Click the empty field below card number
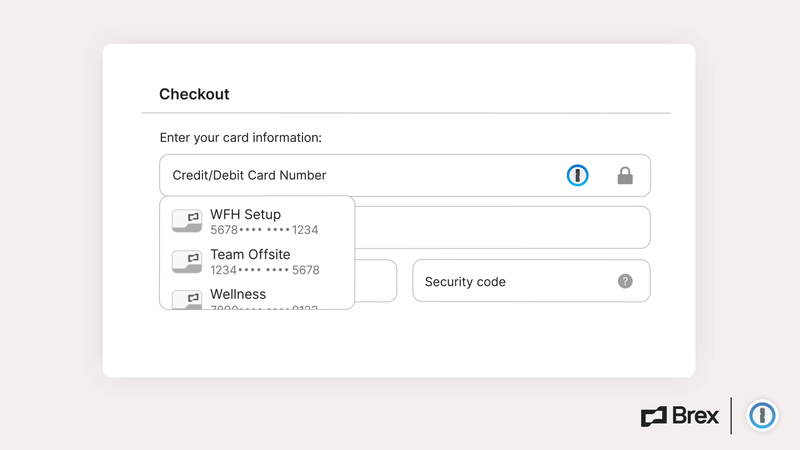This screenshot has height=450, width=800. 502,228
